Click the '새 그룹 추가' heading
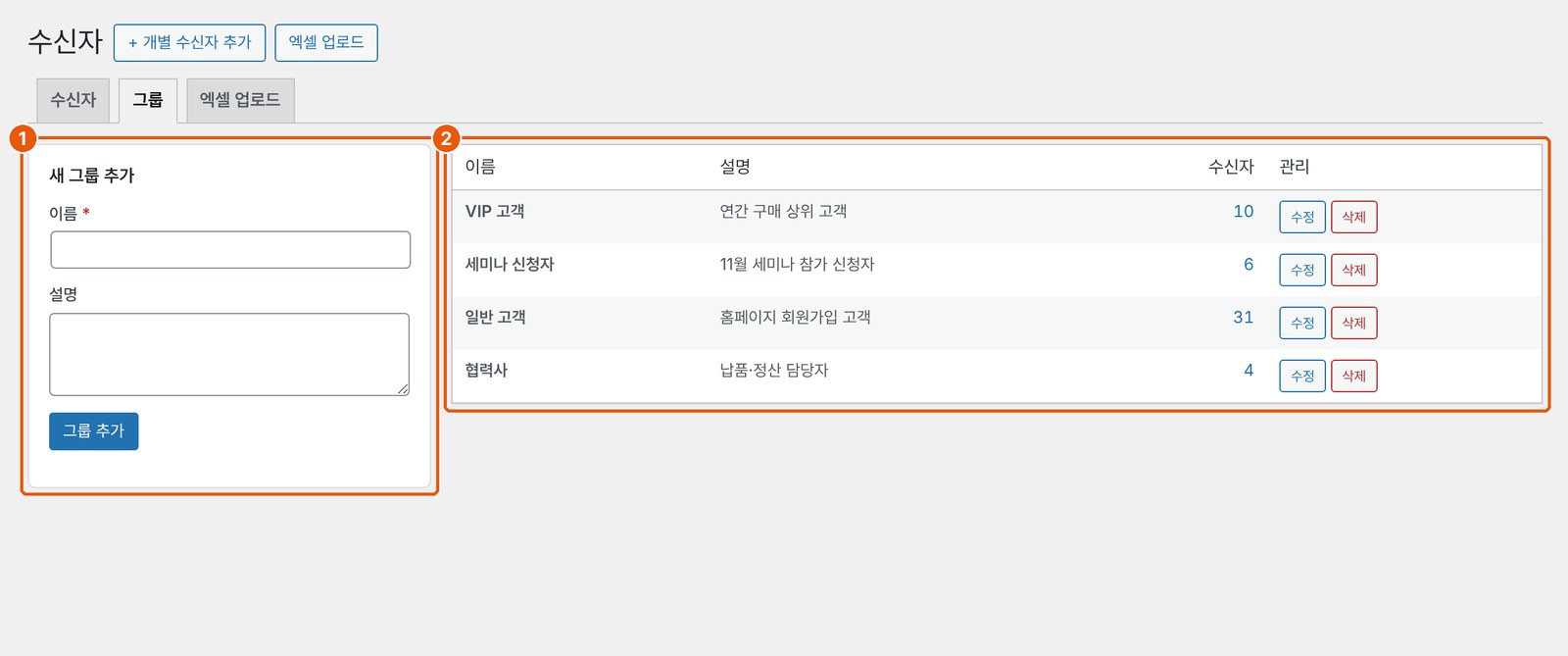The width and height of the screenshot is (1568, 656). point(92,176)
